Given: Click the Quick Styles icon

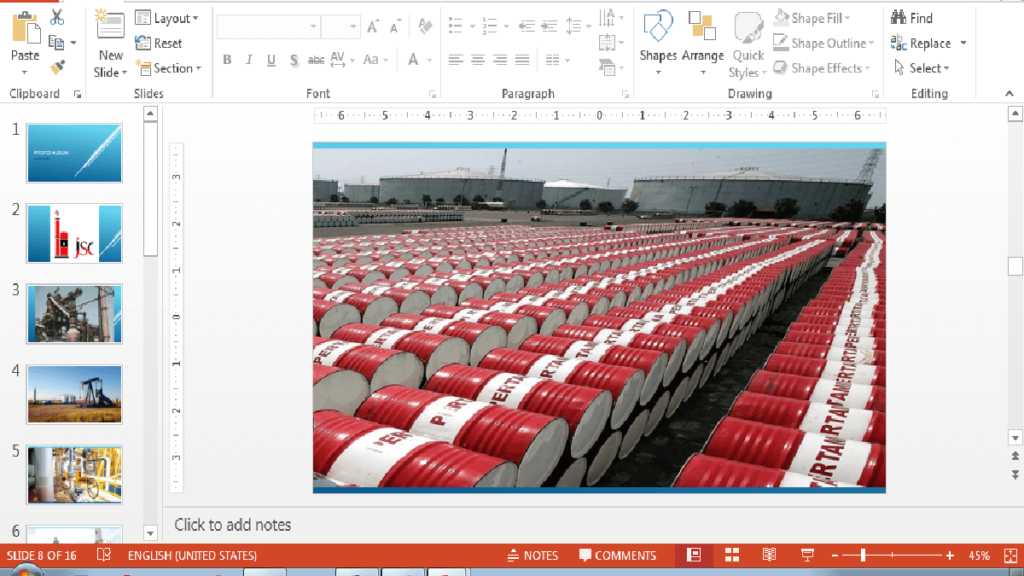Looking at the screenshot, I should coord(748,29).
